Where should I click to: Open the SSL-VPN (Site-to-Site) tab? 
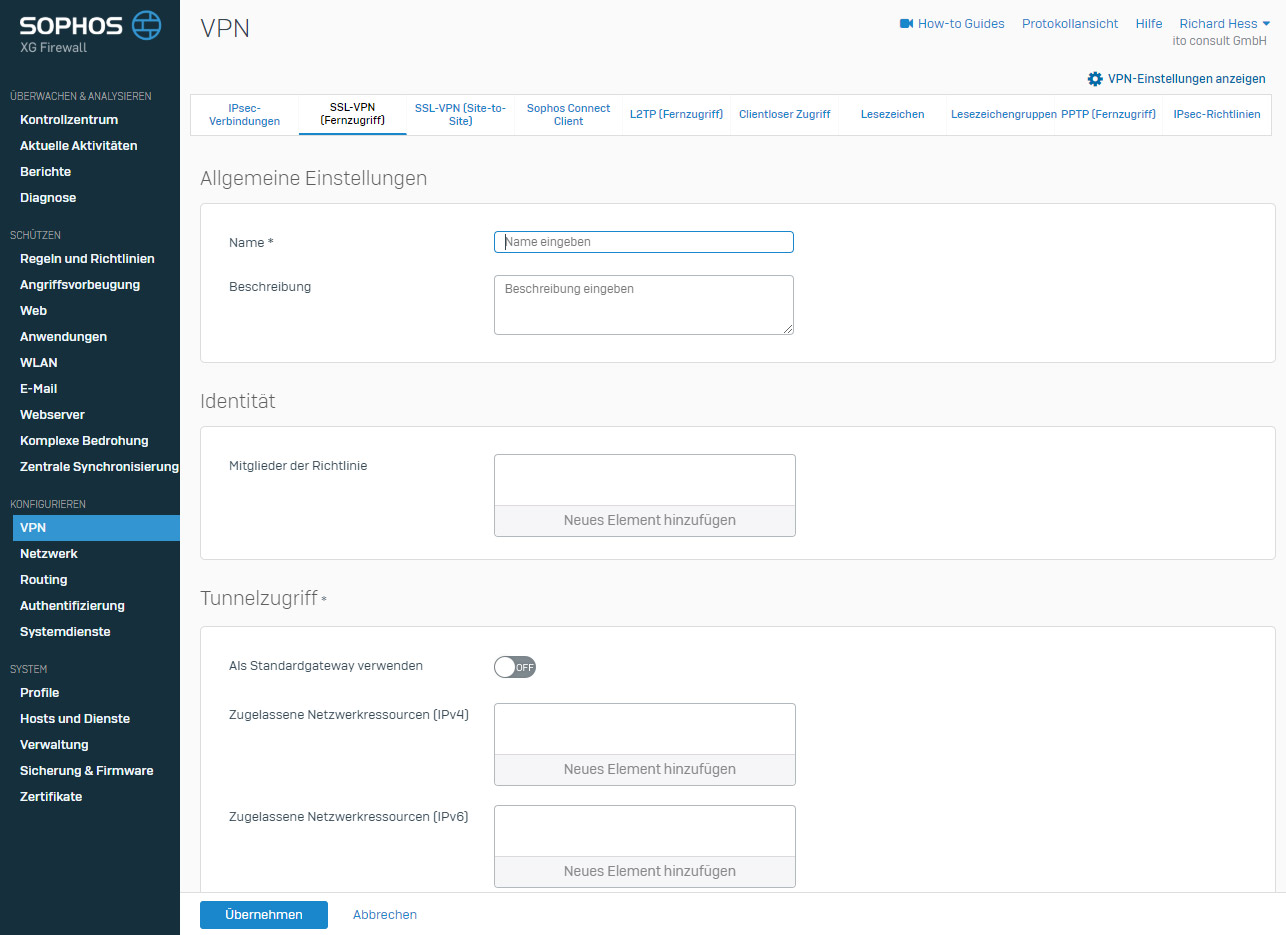pyautogui.click(x=460, y=114)
